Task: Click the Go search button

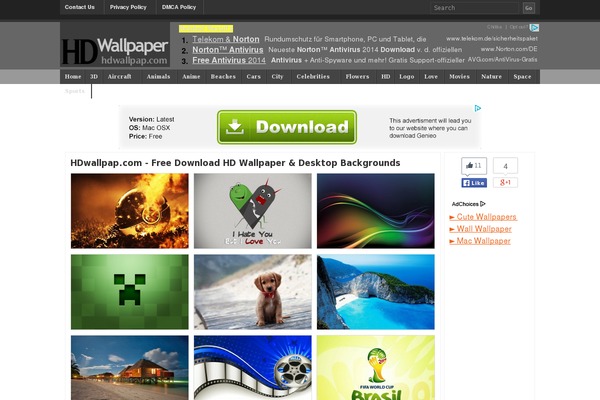Action: pyautogui.click(x=528, y=8)
